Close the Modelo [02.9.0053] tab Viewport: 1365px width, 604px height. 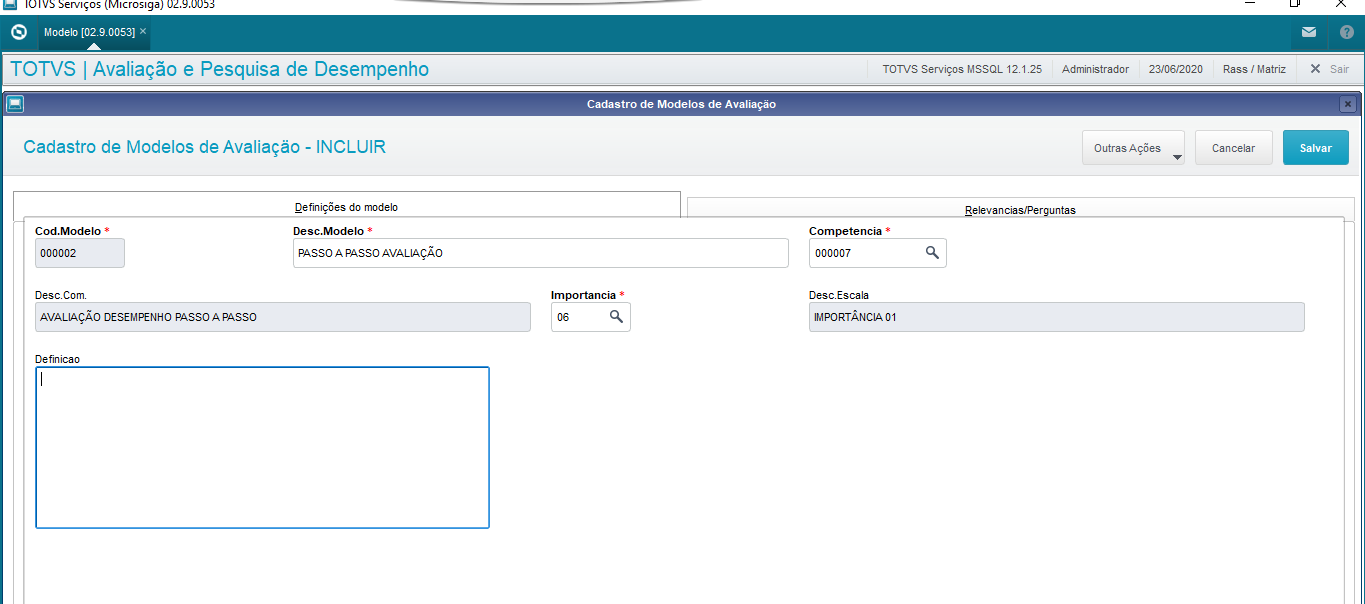pyautogui.click(x=143, y=32)
